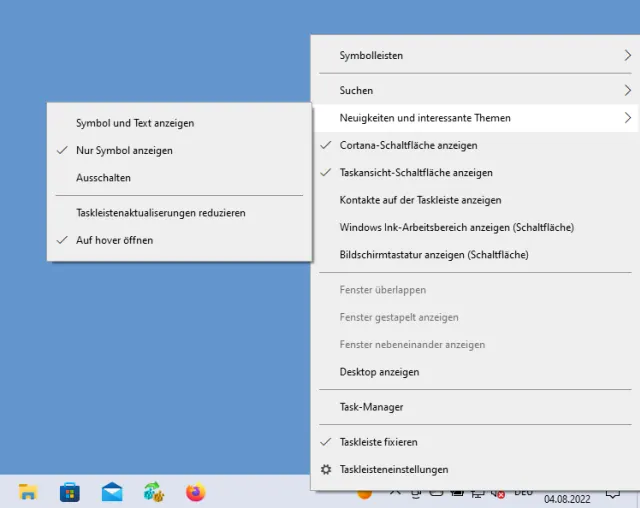Open the notification center icon
The width and height of the screenshot is (640, 508).
tap(613, 494)
